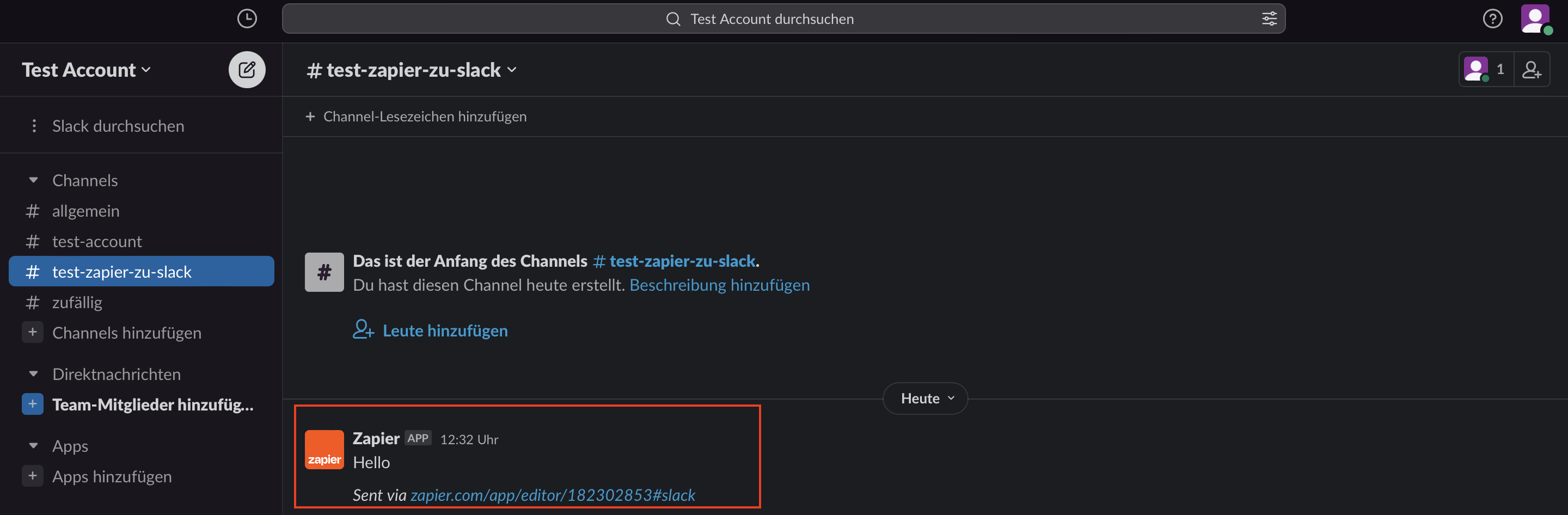
Task: Open the help question mark icon
Action: [x=1492, y=19]
